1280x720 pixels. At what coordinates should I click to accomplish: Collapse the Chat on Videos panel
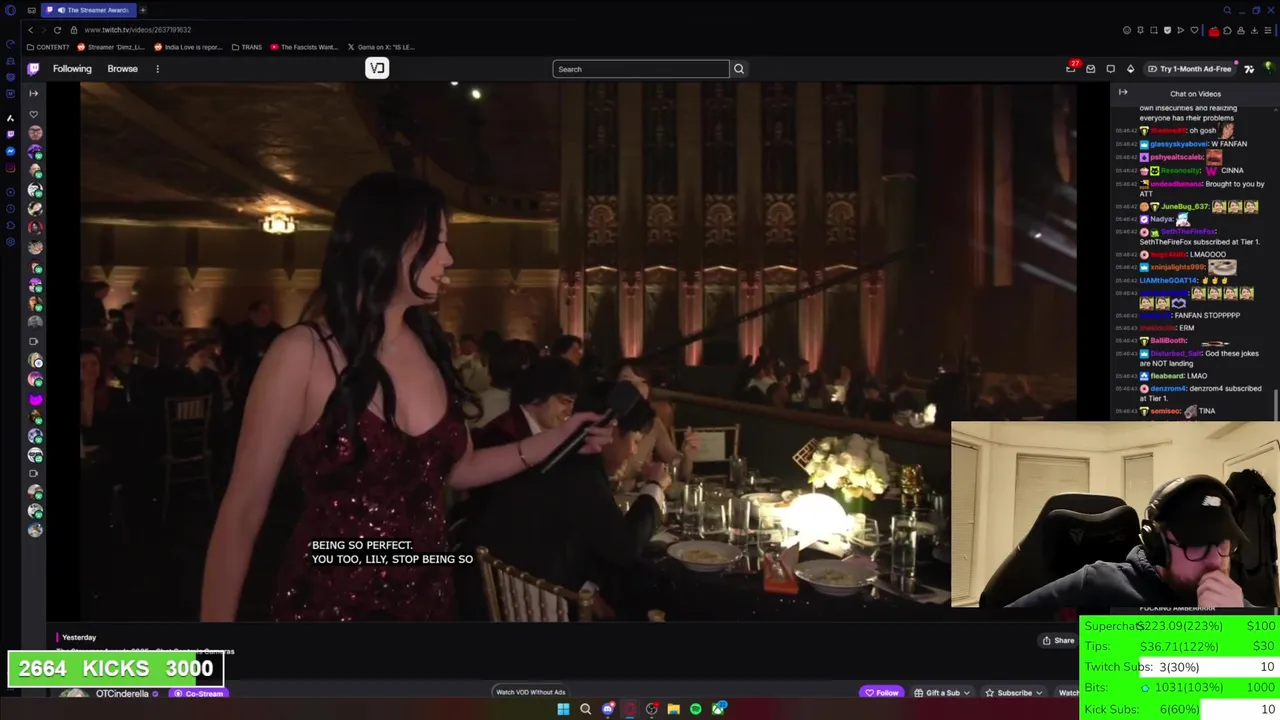(x=1123, y=93)
